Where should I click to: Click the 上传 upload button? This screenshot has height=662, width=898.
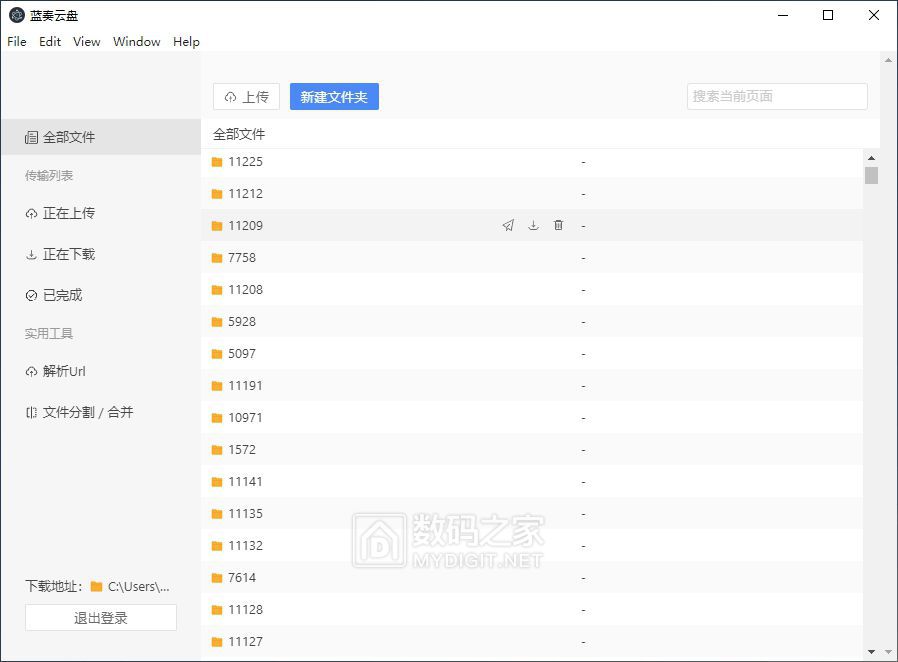tap(246, 96)
